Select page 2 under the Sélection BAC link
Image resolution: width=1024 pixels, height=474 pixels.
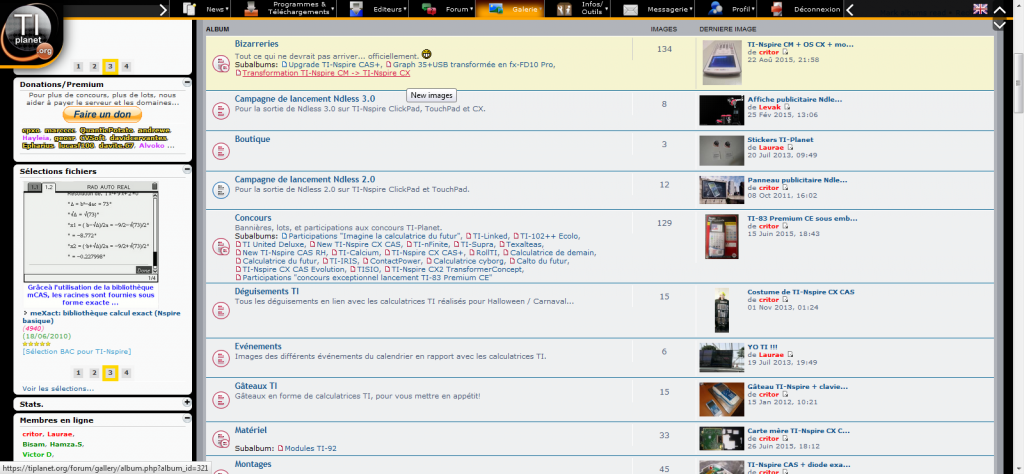[94, 373]
